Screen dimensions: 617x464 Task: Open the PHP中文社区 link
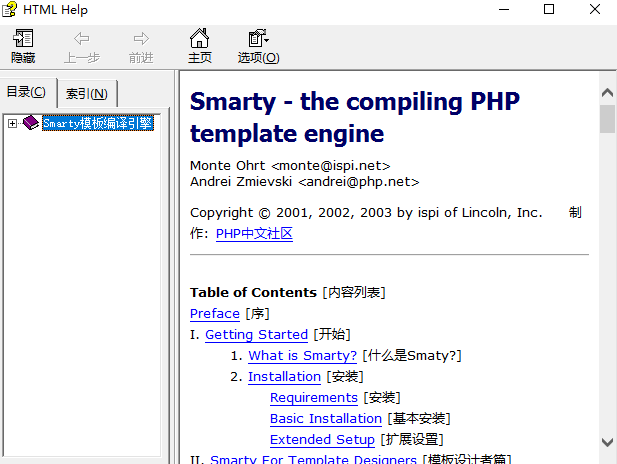coord(254,234)
